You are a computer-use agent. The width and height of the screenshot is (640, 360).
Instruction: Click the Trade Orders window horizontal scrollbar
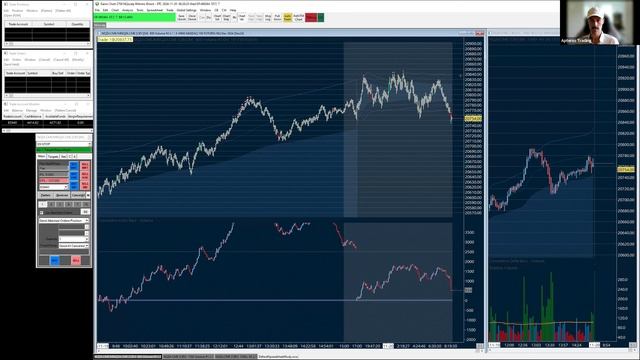(47, 95)
